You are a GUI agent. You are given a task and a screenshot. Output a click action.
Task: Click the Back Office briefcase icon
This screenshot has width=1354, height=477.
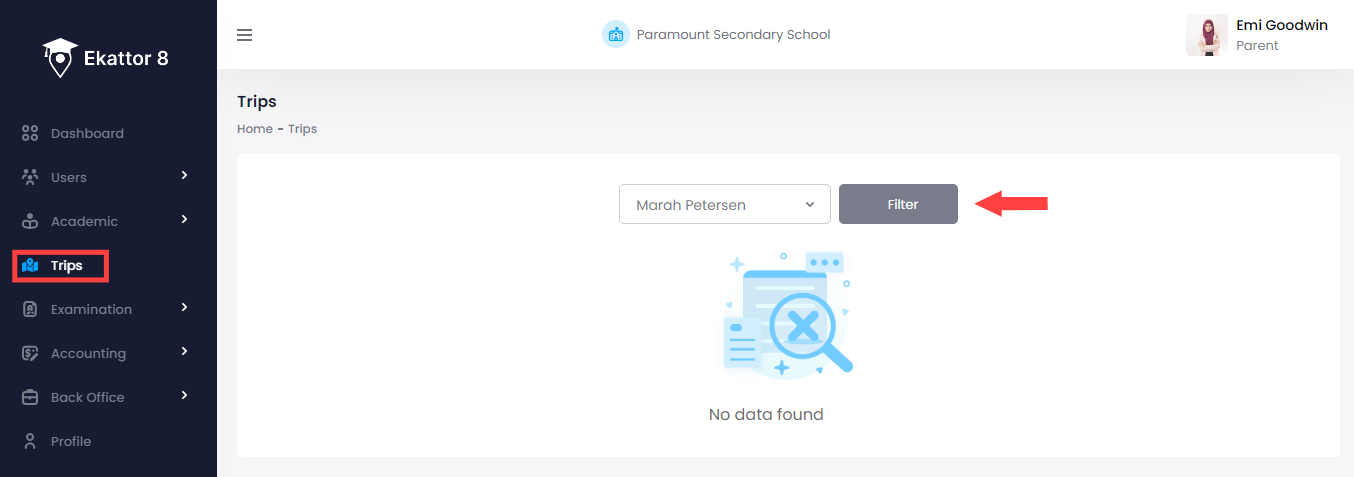point(30,397)
